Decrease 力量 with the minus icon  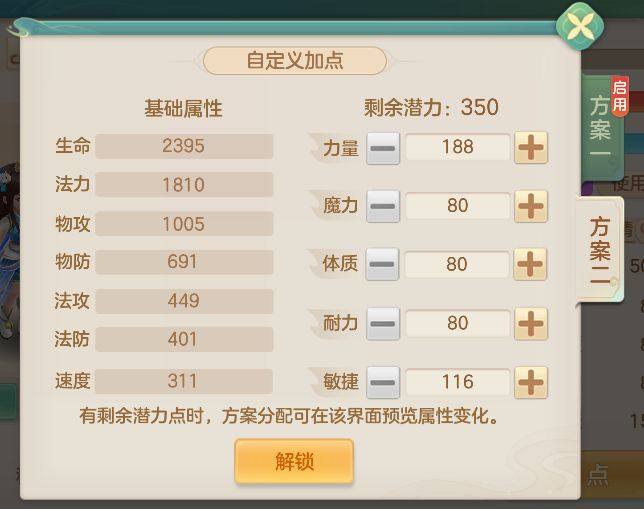pyautogui.click(x=383, y=148)
